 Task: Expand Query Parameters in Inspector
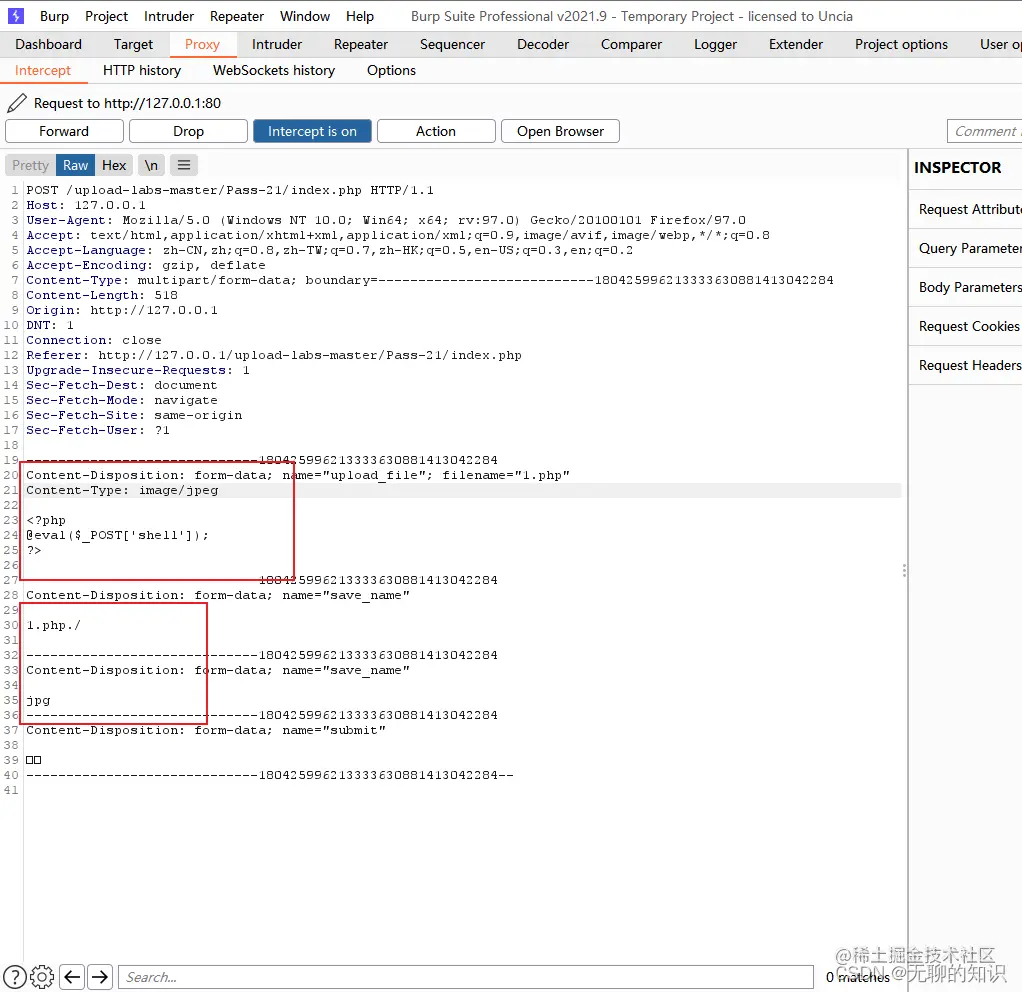[966, 248]
